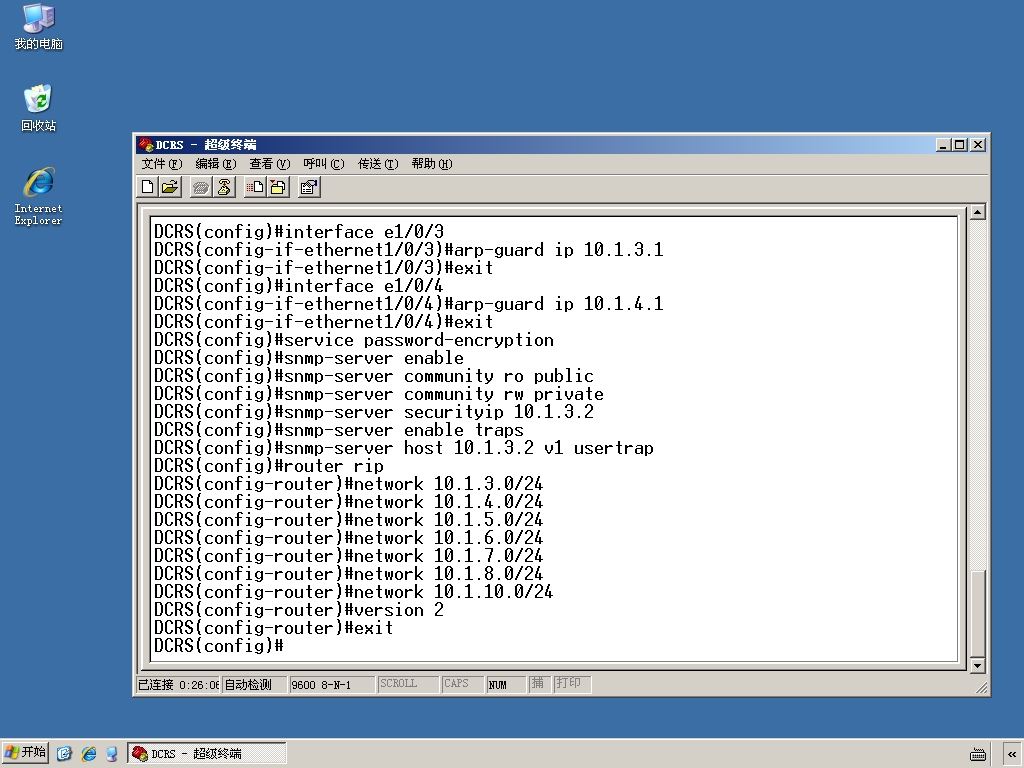1024x768 pixels.
Task: Expand hidden tray icons chevron
Action: point(1012,754)
